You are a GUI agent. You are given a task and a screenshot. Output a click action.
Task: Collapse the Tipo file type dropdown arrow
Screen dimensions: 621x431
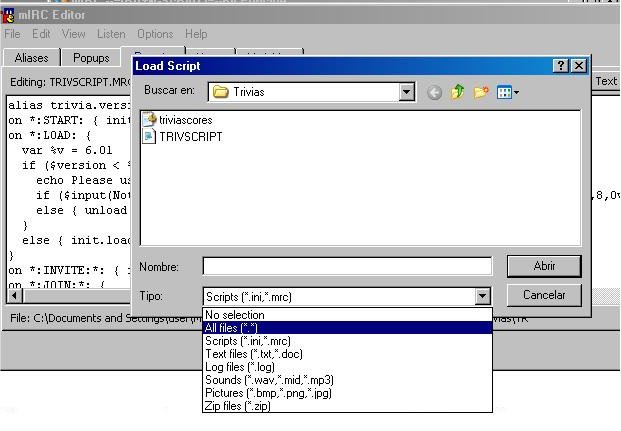point(482,296)
